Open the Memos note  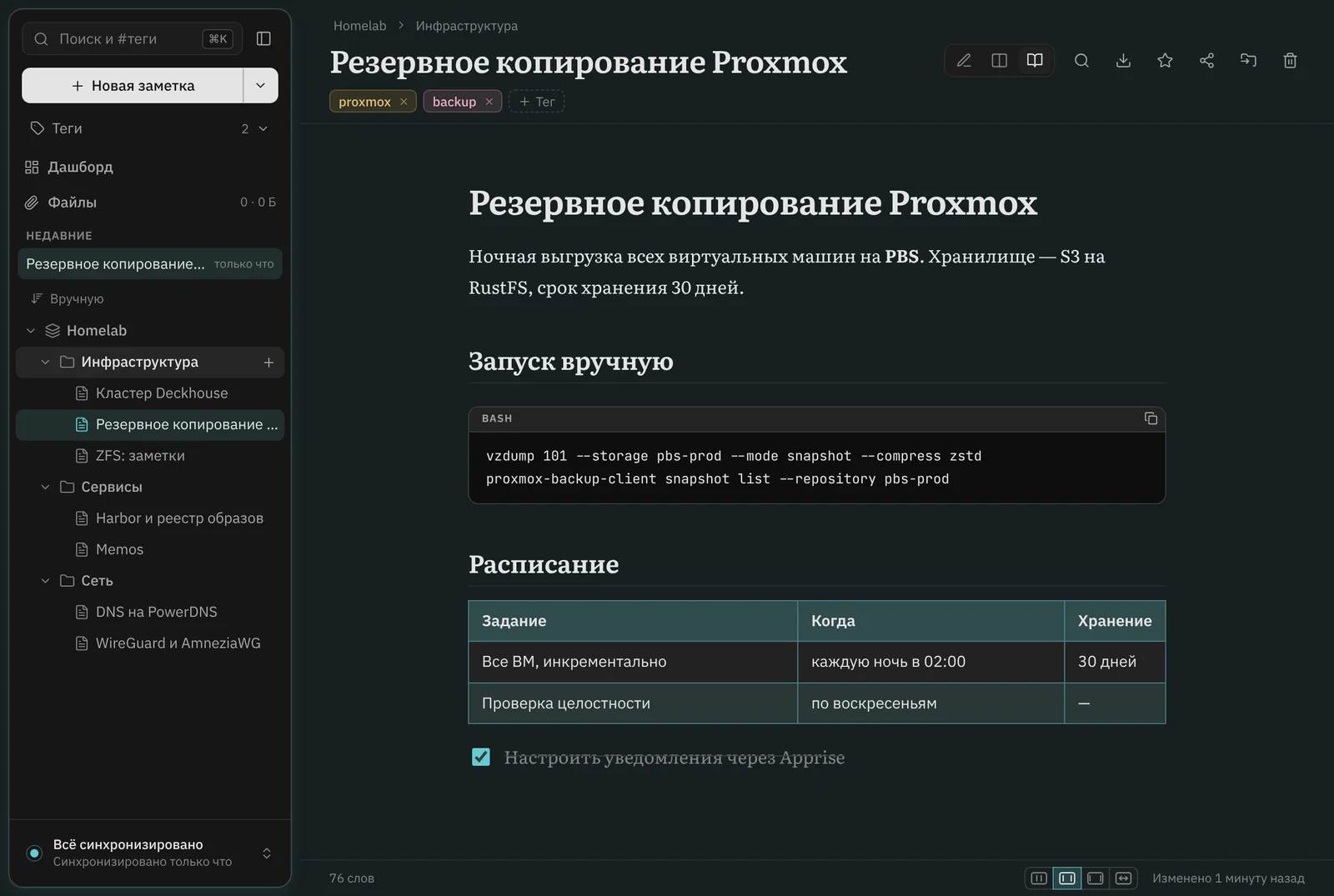(150, 549)
